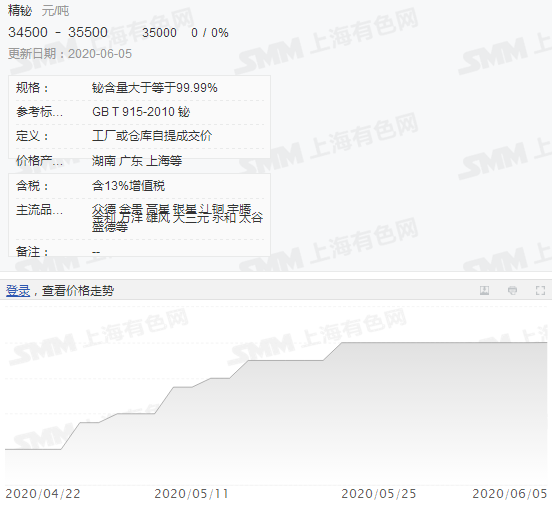
Task: Click the price range 34500 - 35500
Action: click(x=58, y=32)
